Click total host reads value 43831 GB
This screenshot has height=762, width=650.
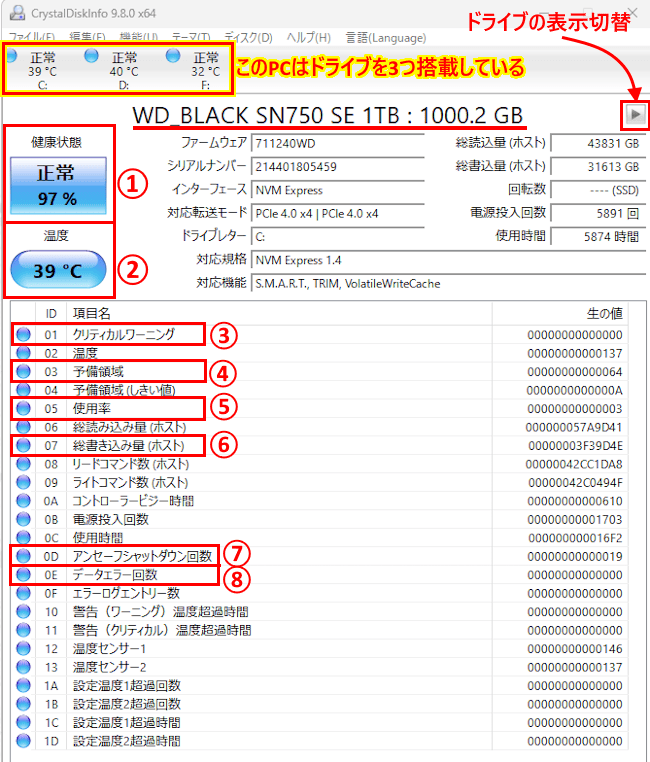point(598,143)
